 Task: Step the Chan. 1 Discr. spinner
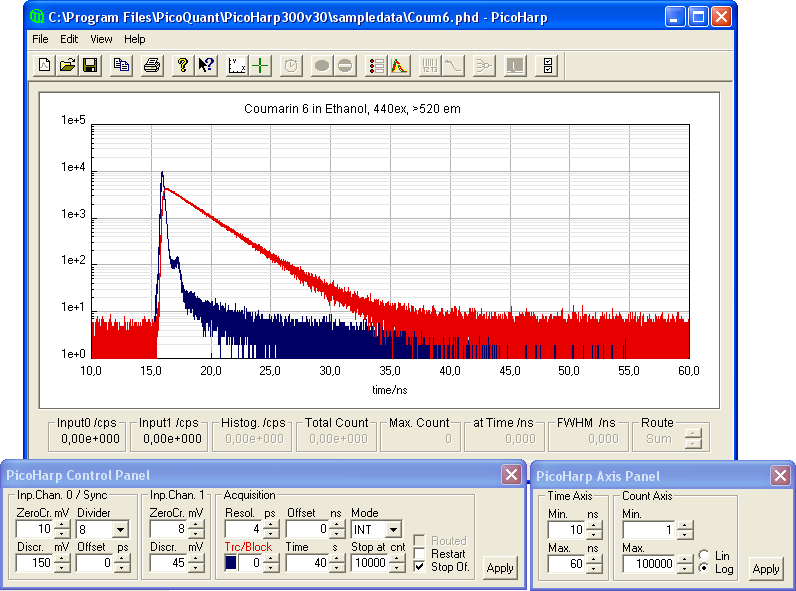coord(195,563)
